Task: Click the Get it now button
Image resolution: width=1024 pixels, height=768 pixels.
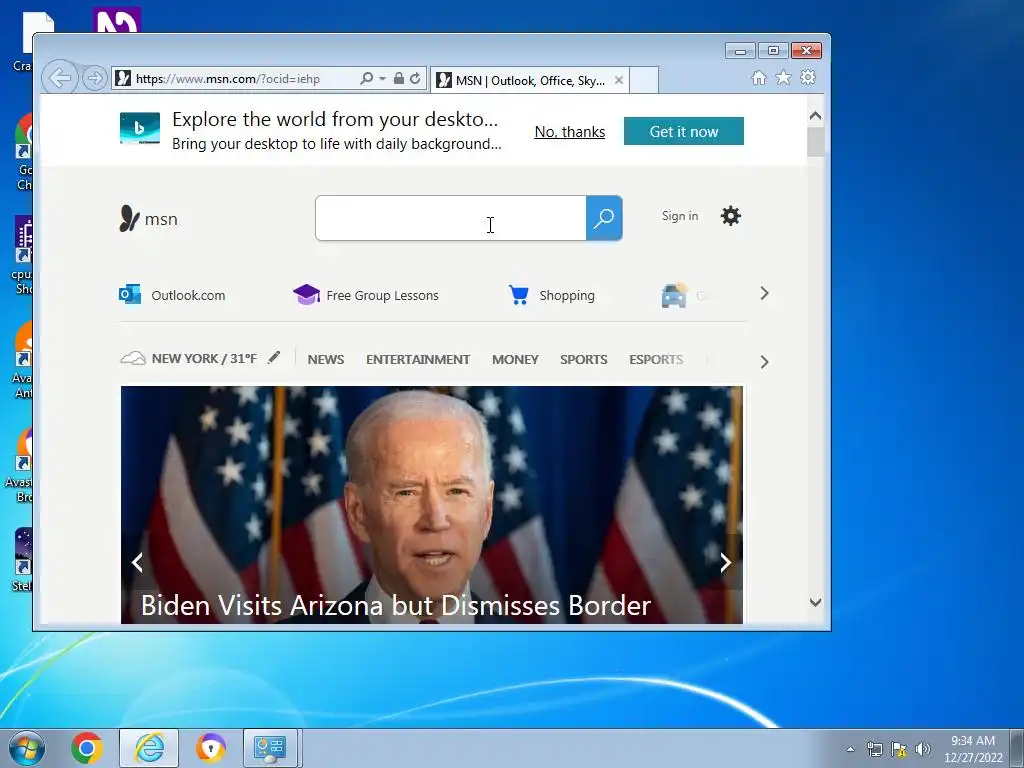Action: (684, 131)
